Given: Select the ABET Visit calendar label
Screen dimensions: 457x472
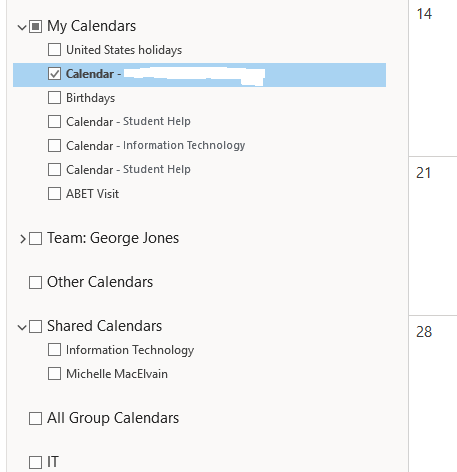Looking at the screenshot, I should click(x=92, y=194).
